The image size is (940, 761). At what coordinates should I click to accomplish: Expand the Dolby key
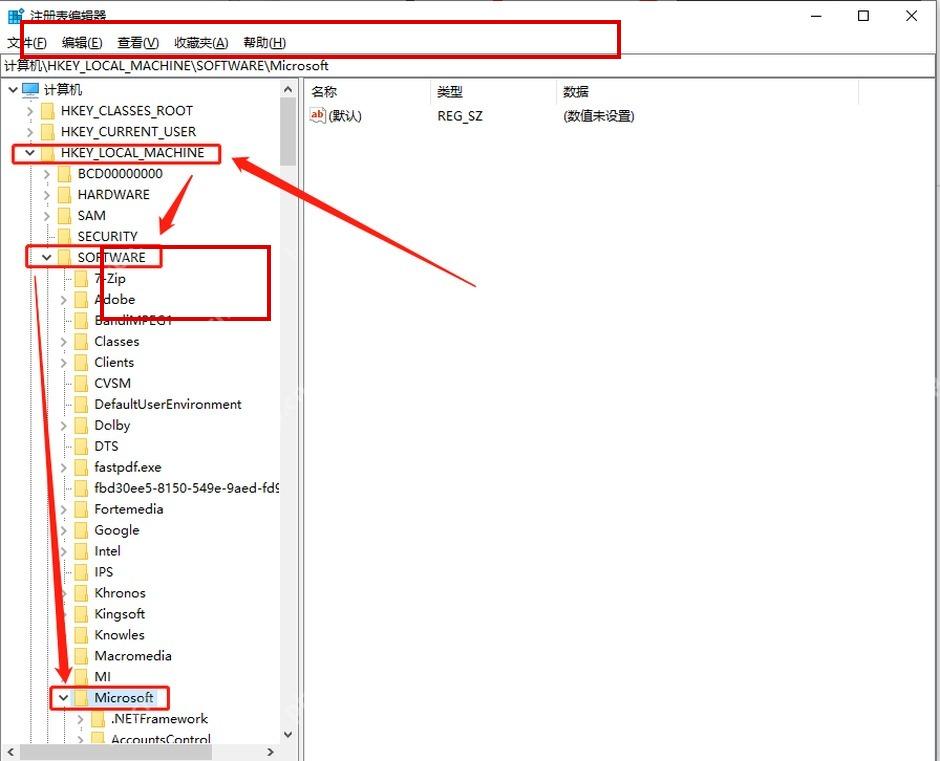[x=64, y=426]
